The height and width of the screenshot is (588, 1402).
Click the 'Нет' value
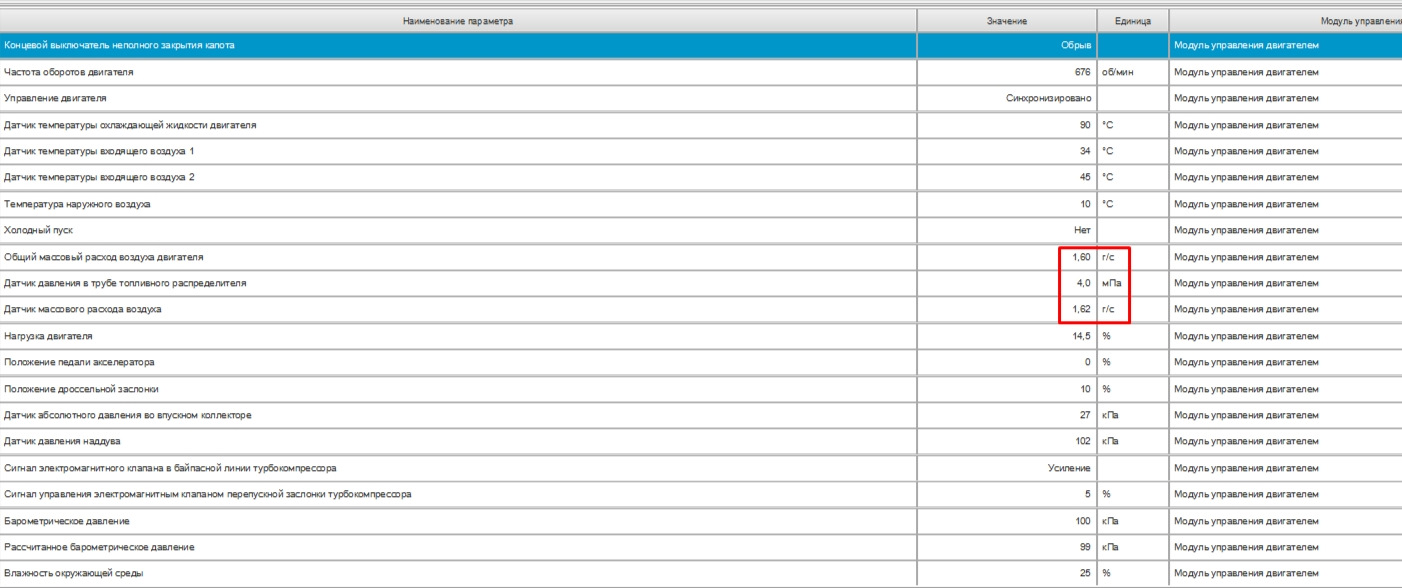click(1082, 230)
